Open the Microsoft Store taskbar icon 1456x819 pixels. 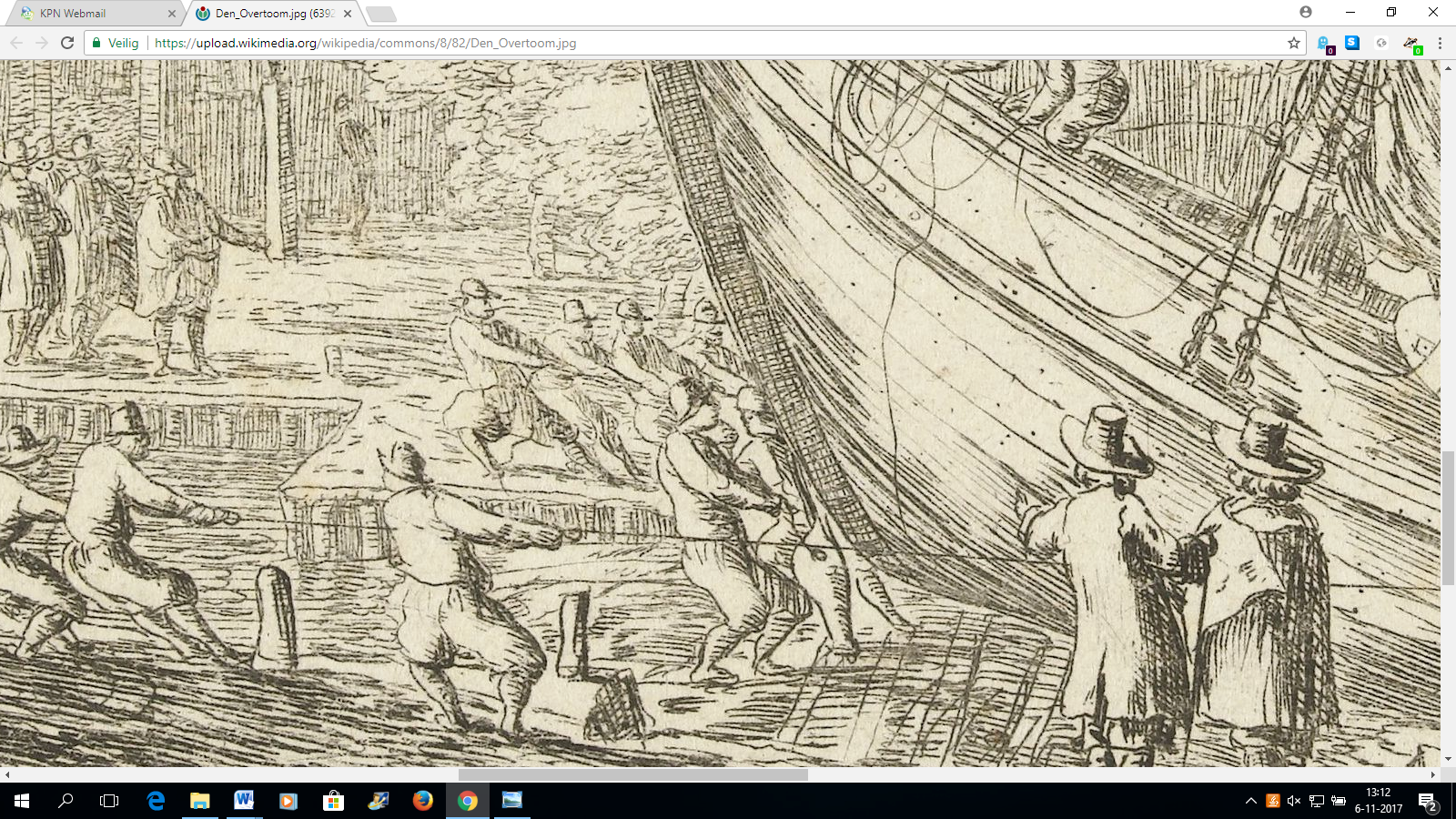tap(333, 801)
